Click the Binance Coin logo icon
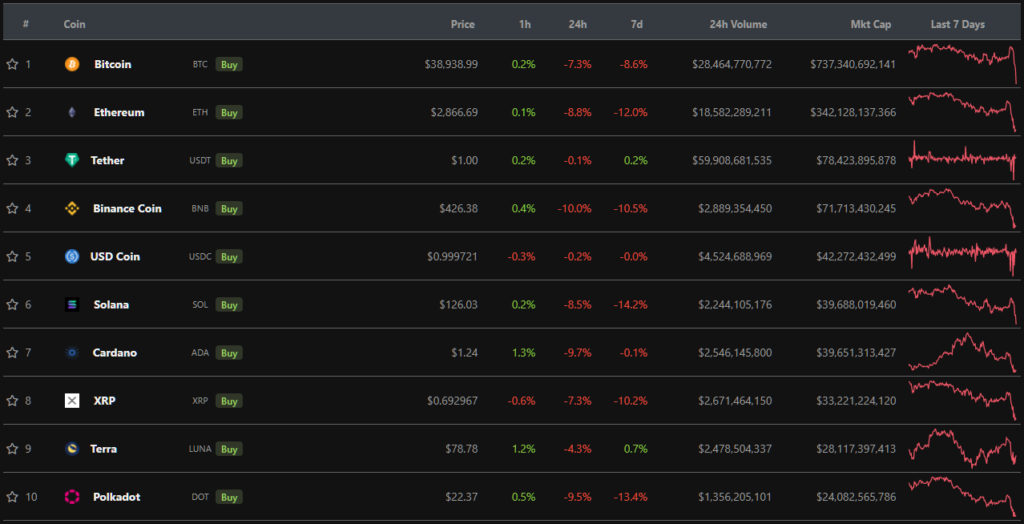Image resolution: width=1024 pixels, height=524 pixels. tap(72, 208)
